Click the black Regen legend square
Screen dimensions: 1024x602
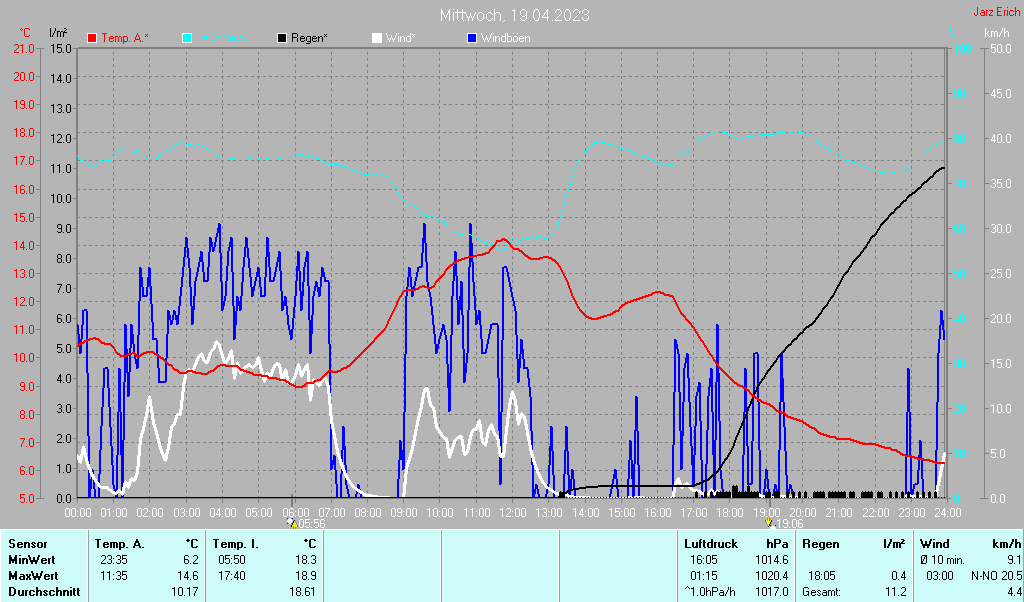(x=283, y=38)
